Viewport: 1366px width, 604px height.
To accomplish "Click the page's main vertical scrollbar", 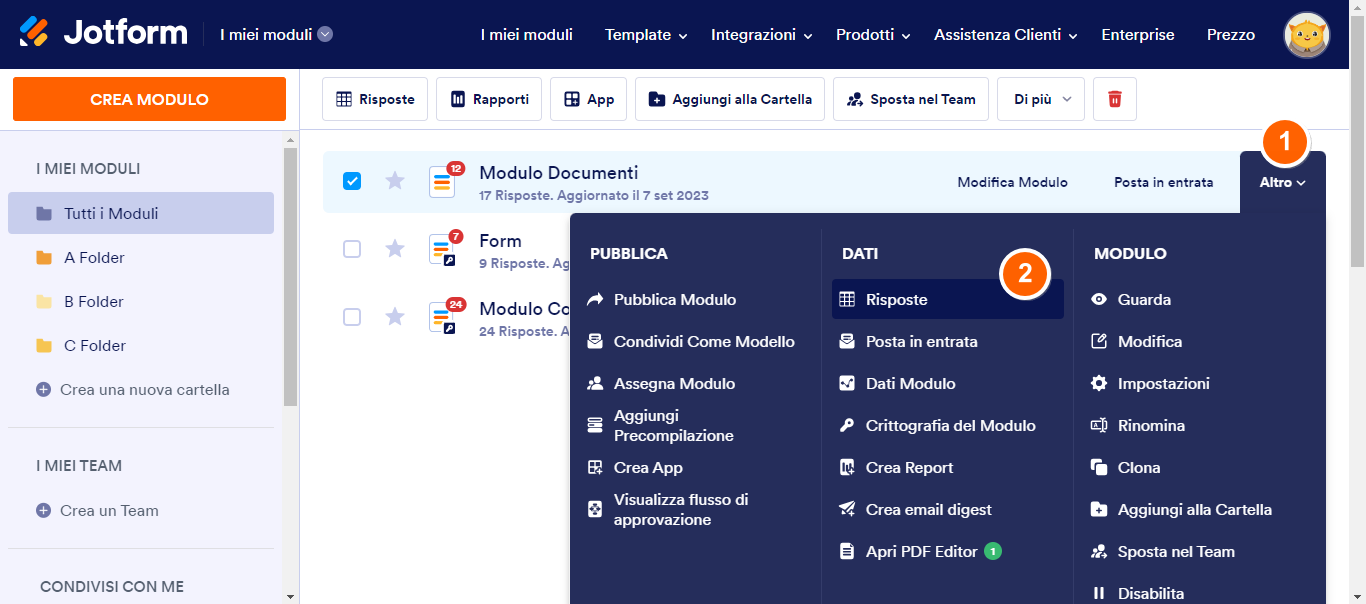I will point(1357,140).
